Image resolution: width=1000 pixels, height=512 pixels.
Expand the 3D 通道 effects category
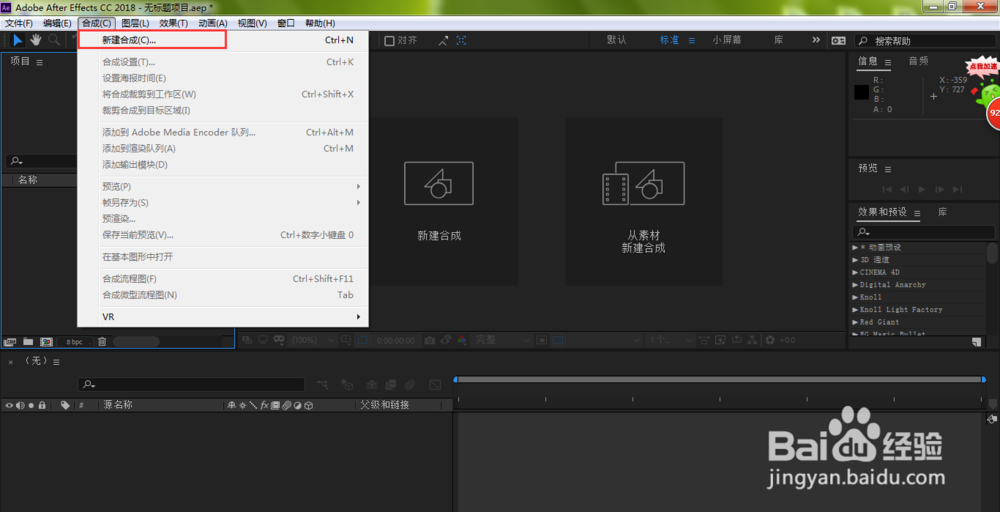click(x=855, y=260)
